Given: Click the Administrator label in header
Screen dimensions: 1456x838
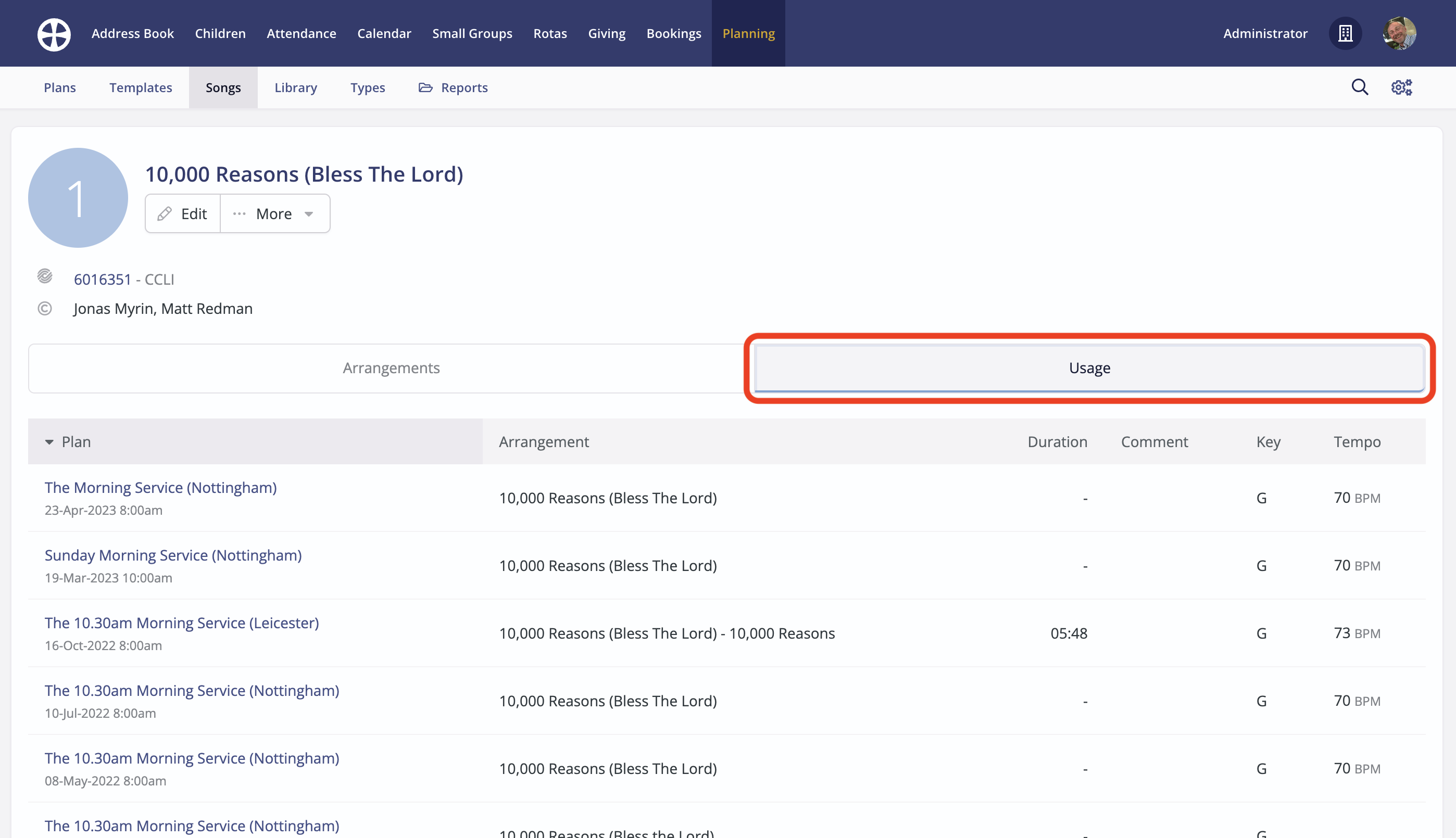Looking at the screenshot, I should point(1265,34).
